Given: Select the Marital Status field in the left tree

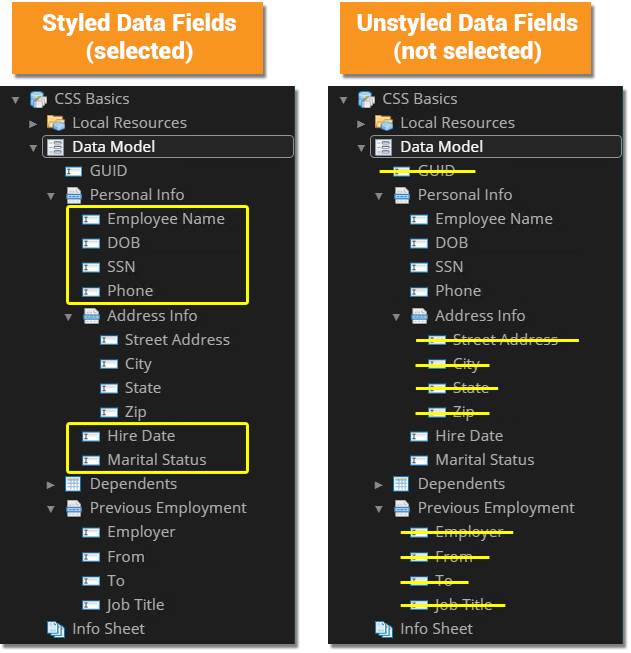Looking at the screenshot, I should pyautogui.click(x=156, y=460).
